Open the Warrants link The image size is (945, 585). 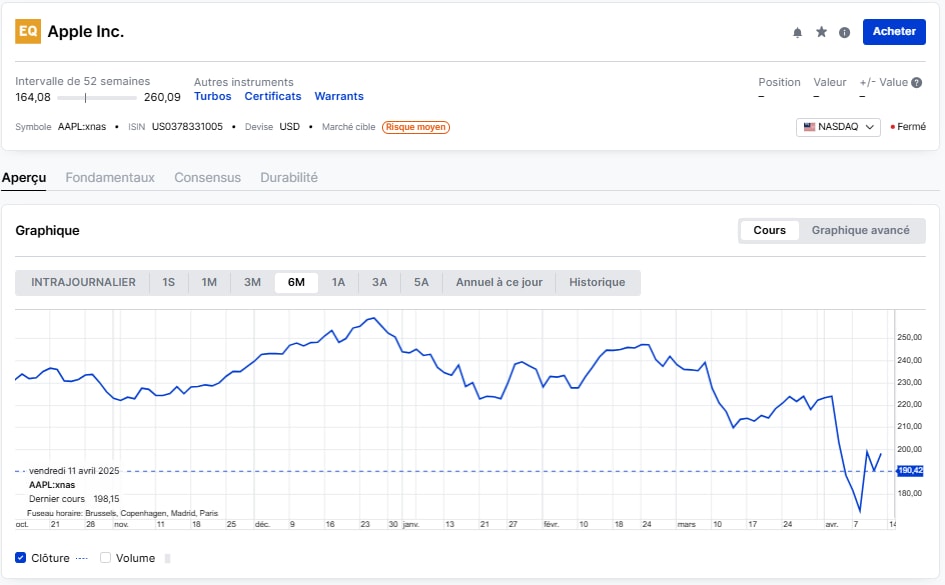339,96
